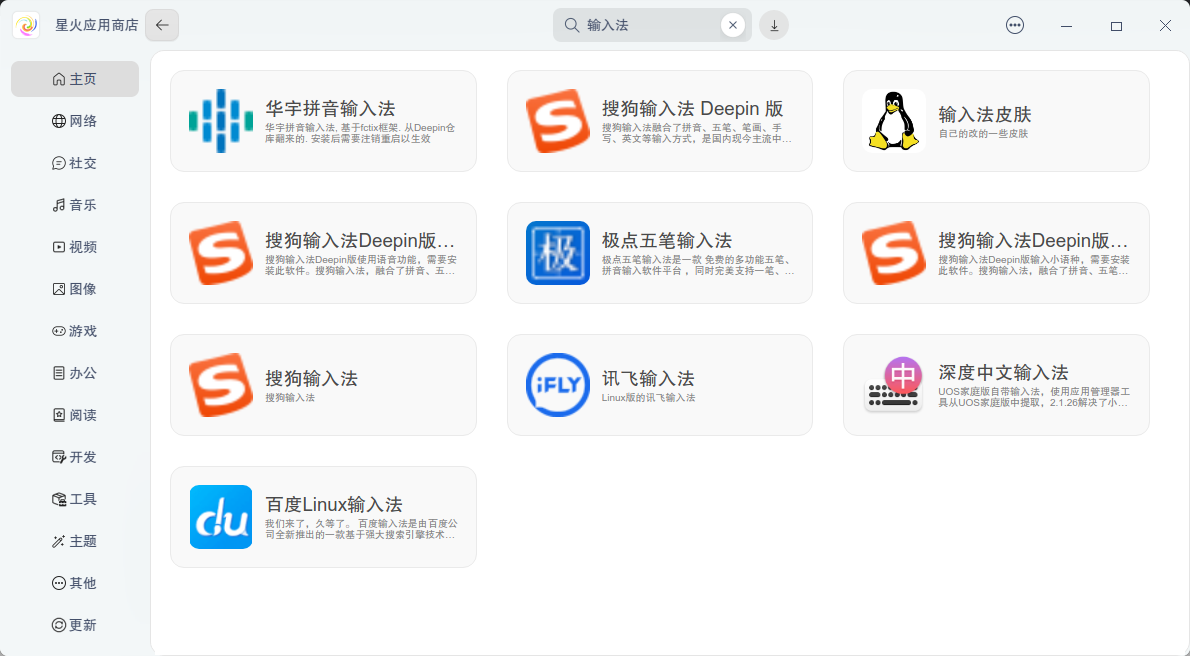This screenshot has width=1190, height=656.
Task: View details for 讯飞输入法
Action: click(x=660, y=384)
